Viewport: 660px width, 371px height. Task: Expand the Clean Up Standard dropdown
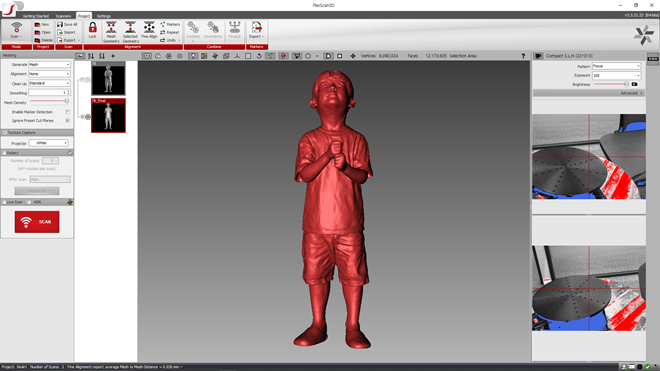[x=49, y=83]
